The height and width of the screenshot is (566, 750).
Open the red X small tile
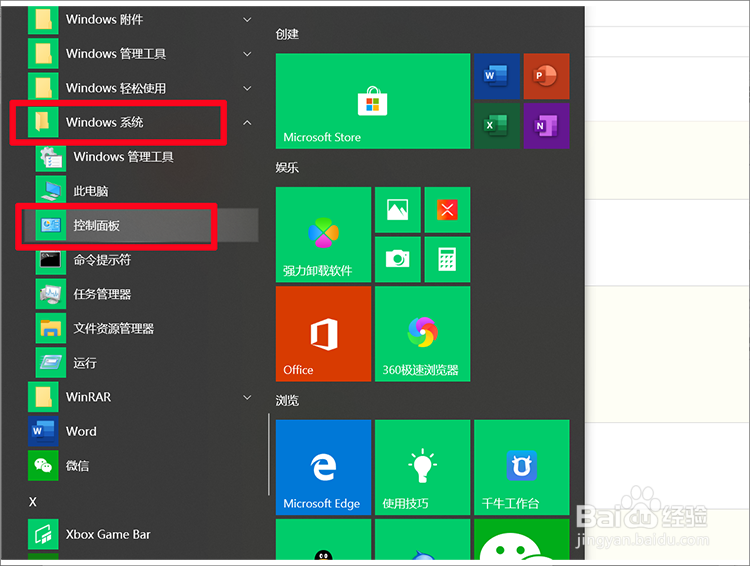click(x=447, y=210)
